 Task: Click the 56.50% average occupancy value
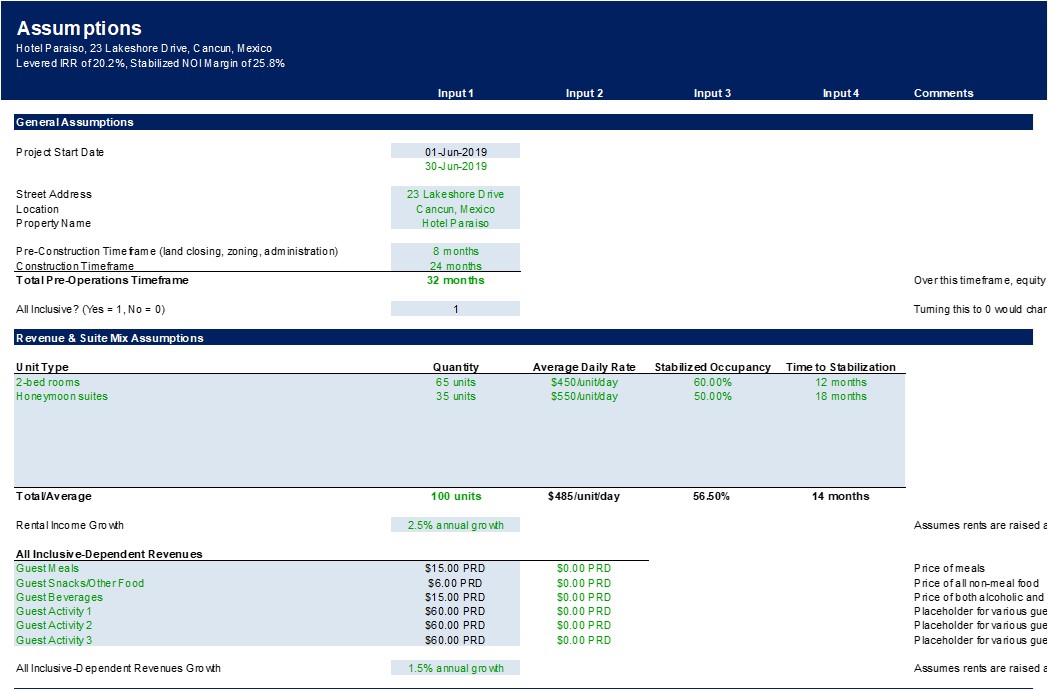pos(711,496)
